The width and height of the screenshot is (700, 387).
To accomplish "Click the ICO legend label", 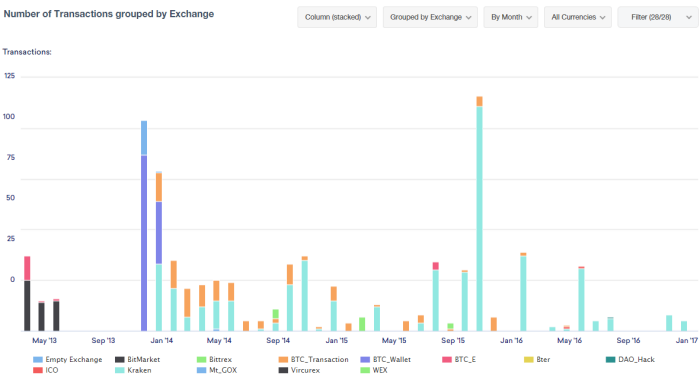I will pos(52,370).
